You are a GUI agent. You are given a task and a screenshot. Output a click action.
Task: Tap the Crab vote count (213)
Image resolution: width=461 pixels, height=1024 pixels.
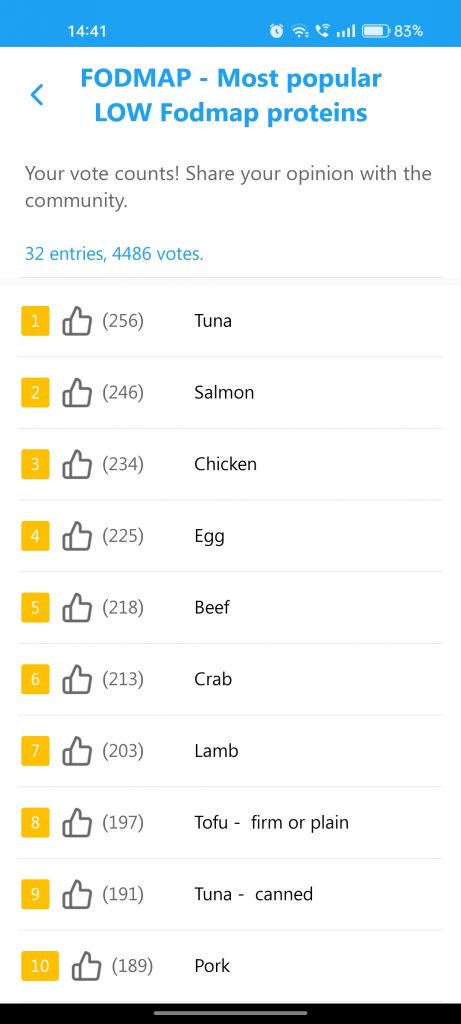coord(123,679)
